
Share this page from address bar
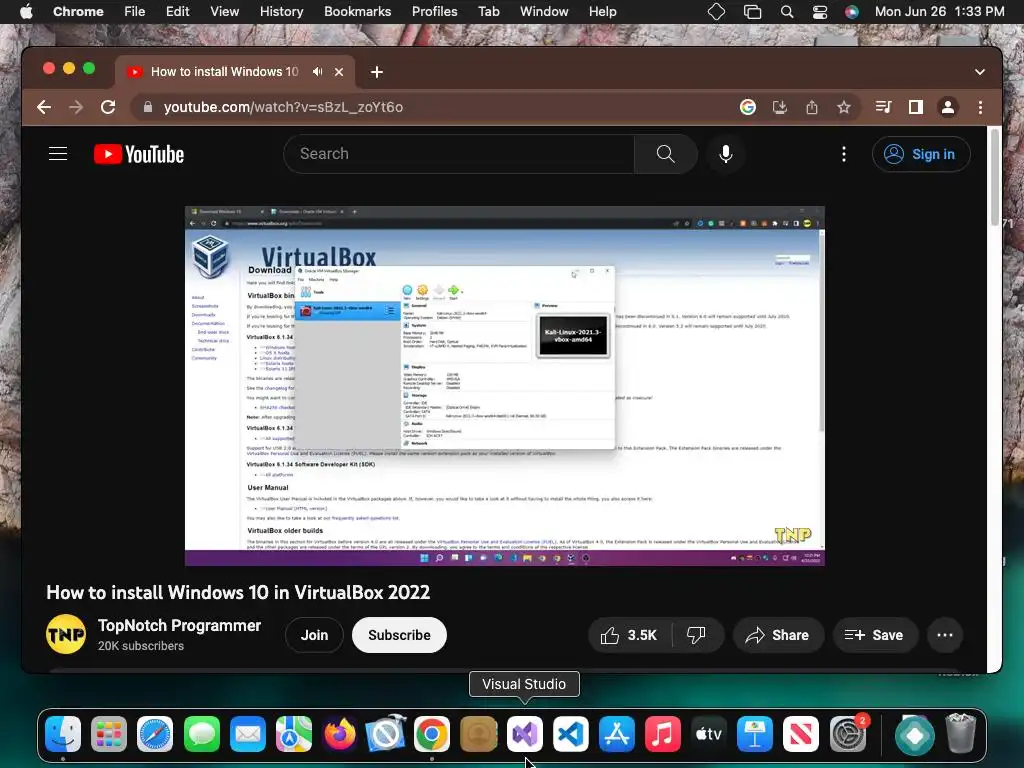click(x=812, y=107)
